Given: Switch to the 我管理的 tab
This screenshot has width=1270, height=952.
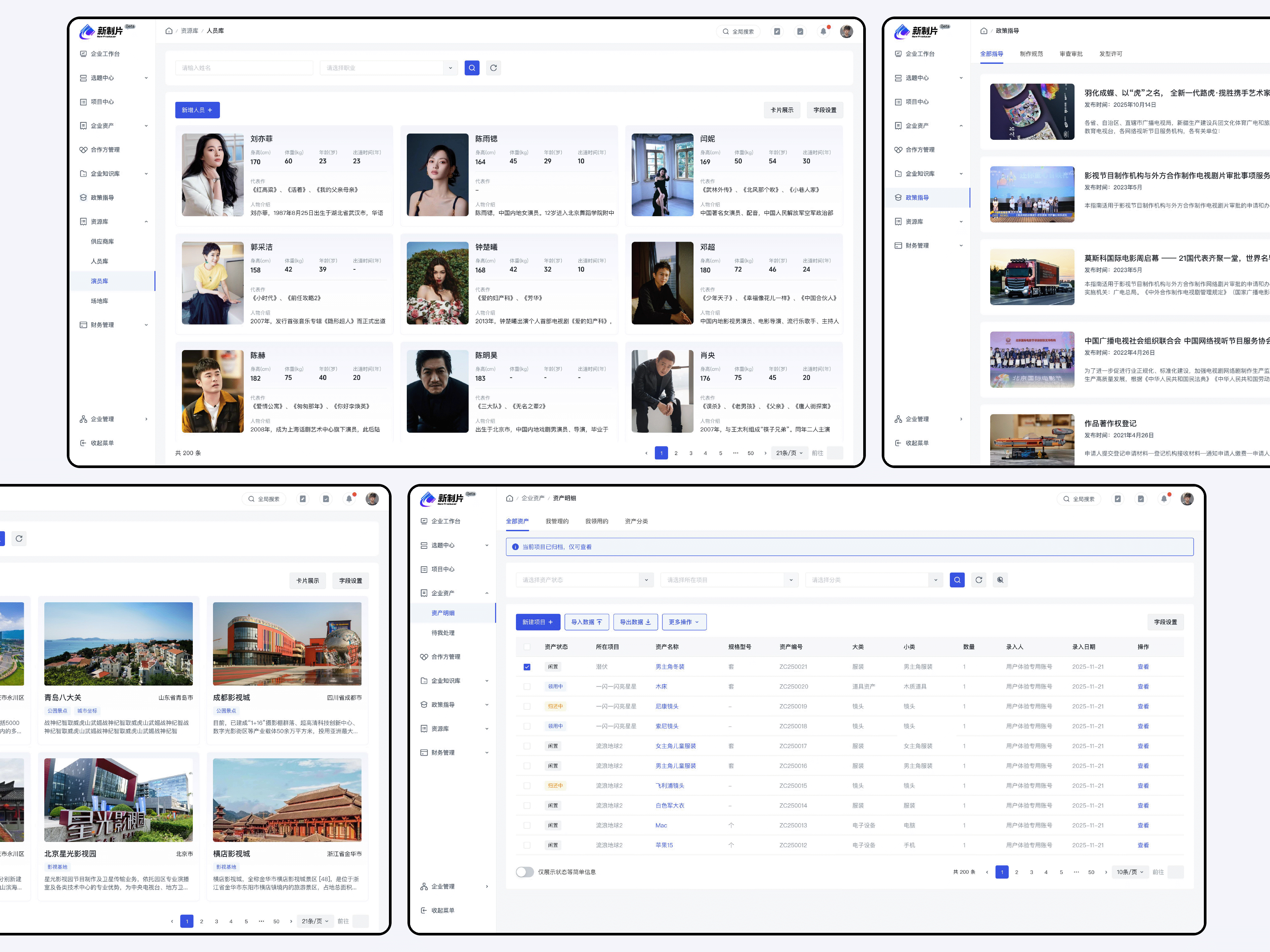Looking at the screenshot, I should point(557,521).
